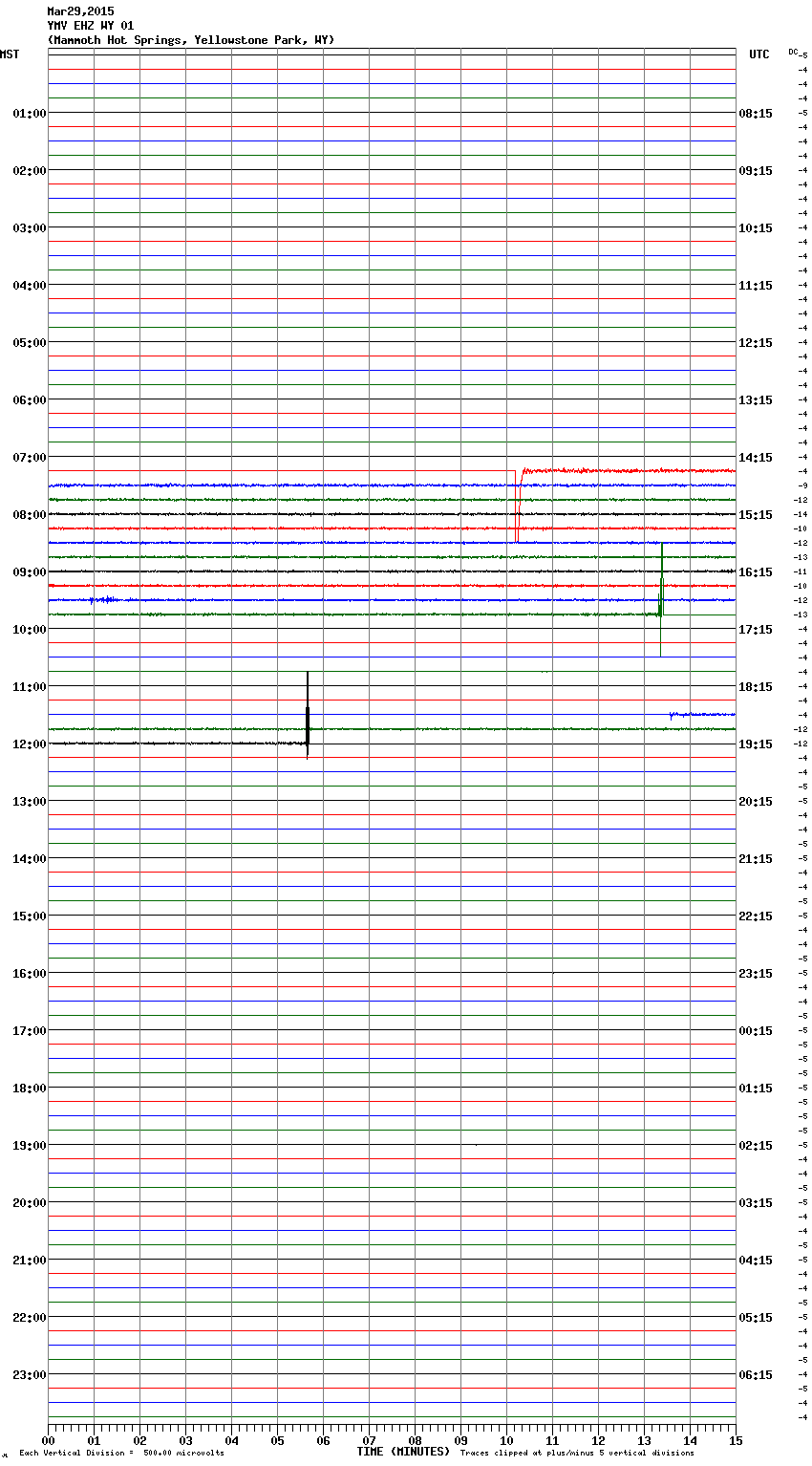812x1466 pixels.
Task: Click the Mar29,2015 date header
Action: coord(80,11)
